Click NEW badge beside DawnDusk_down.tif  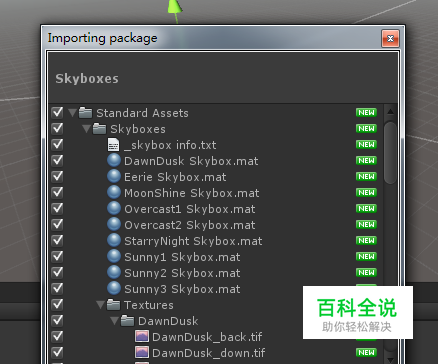tap(366, 353)
